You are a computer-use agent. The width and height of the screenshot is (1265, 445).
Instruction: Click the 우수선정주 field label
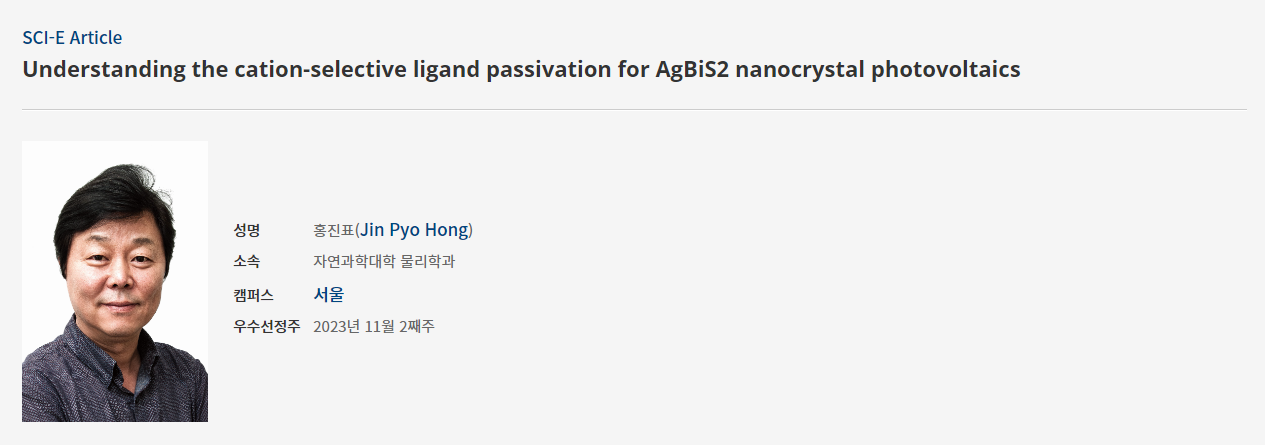click(x=267, y=327)
